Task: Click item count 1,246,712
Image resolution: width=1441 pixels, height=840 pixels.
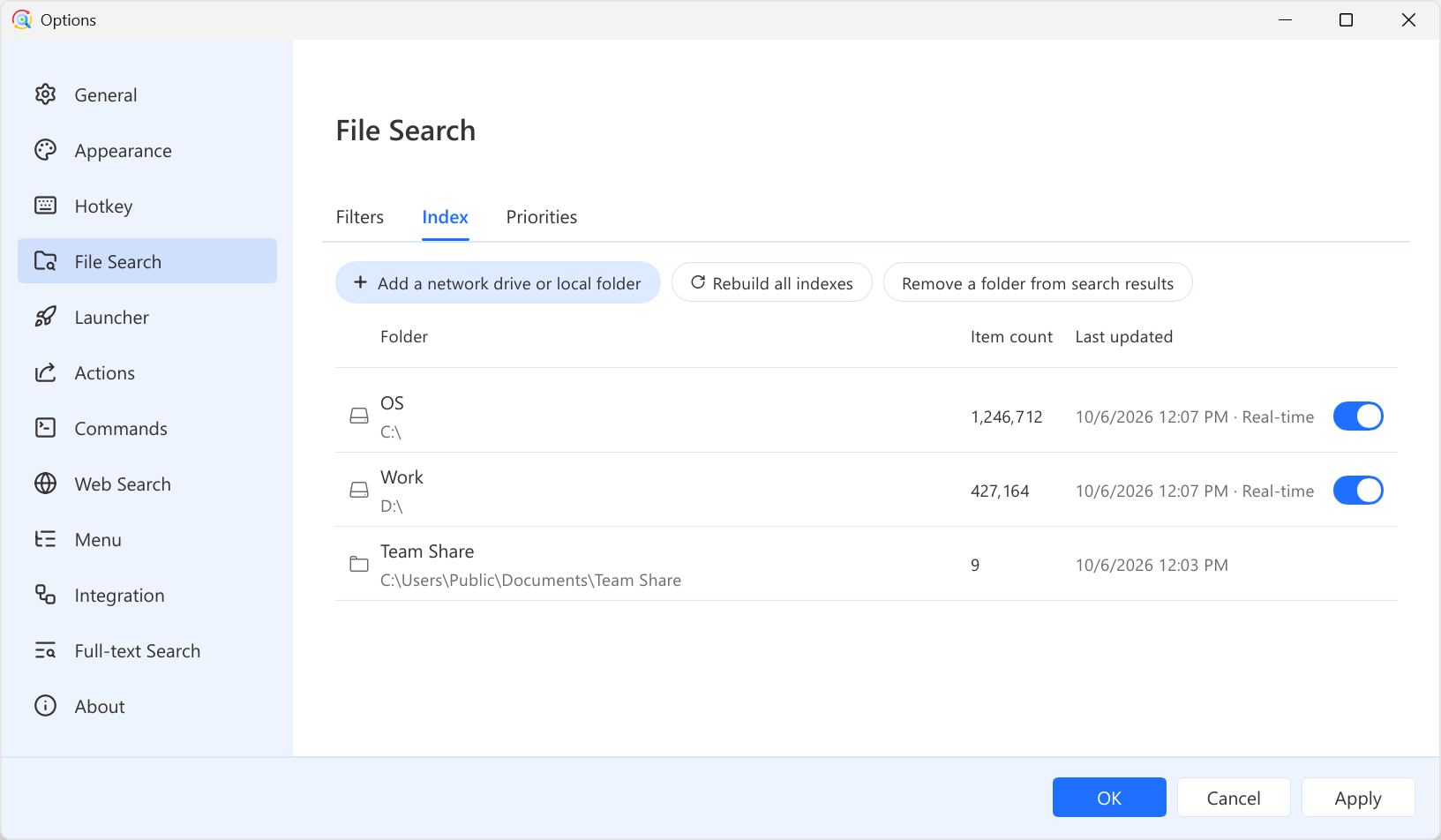Action: coord(1007,416)
